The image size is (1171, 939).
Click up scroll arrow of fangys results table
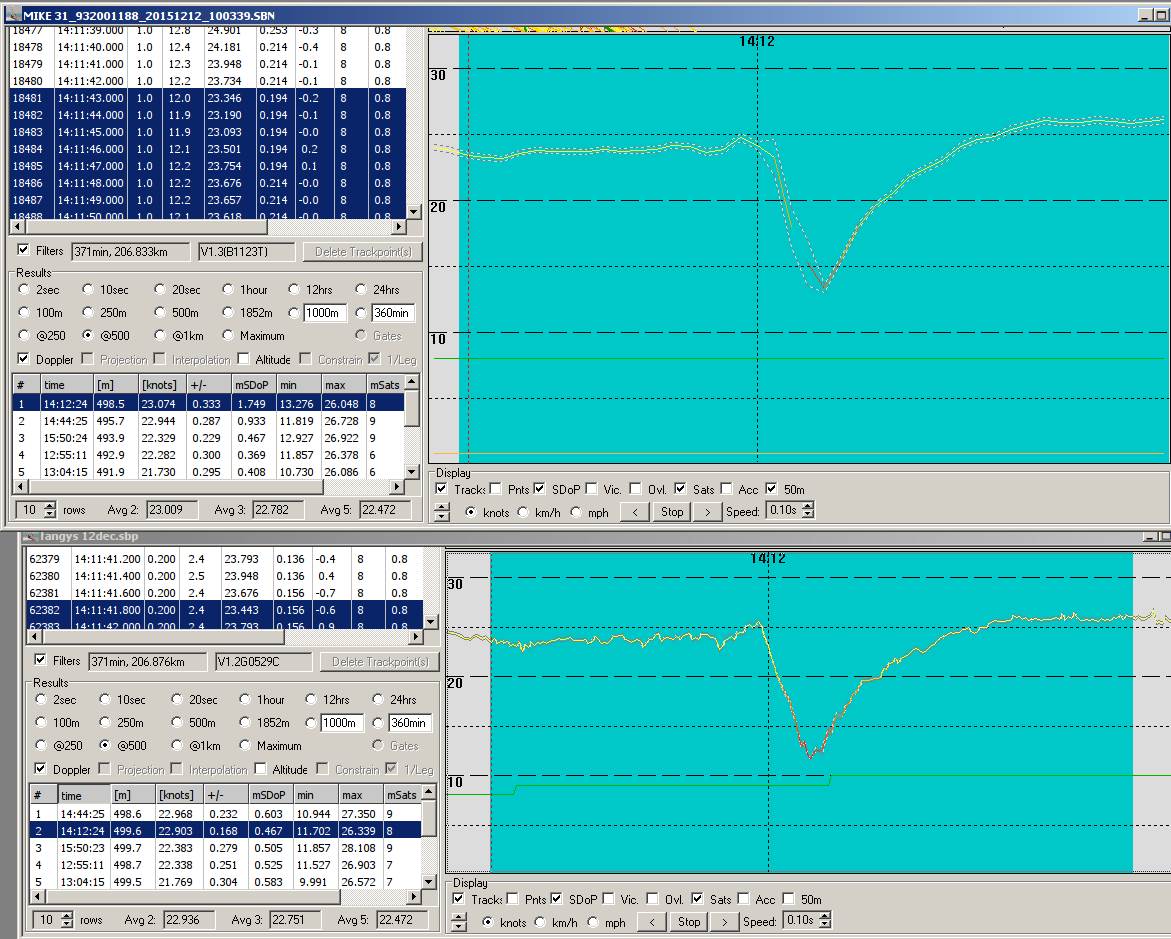(430, 791)
